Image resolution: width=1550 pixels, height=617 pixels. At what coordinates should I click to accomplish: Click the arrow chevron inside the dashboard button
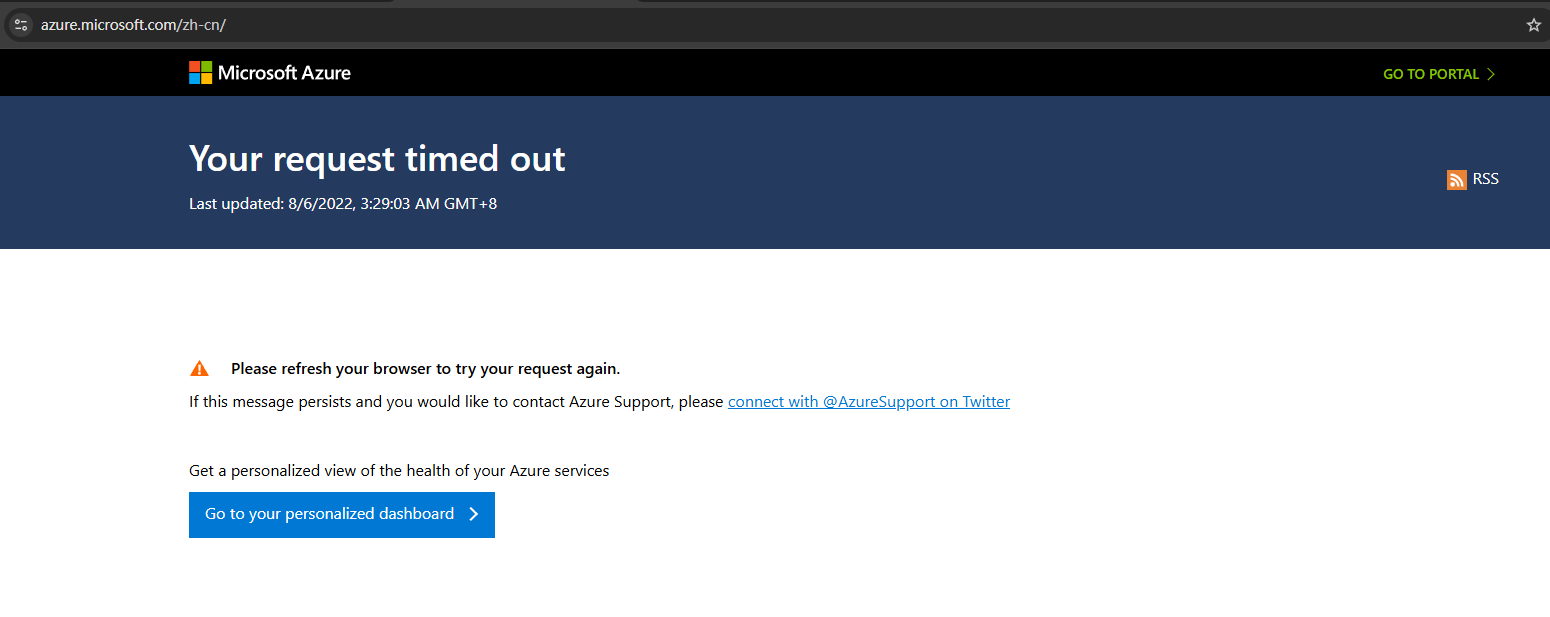tap(474, 514)
